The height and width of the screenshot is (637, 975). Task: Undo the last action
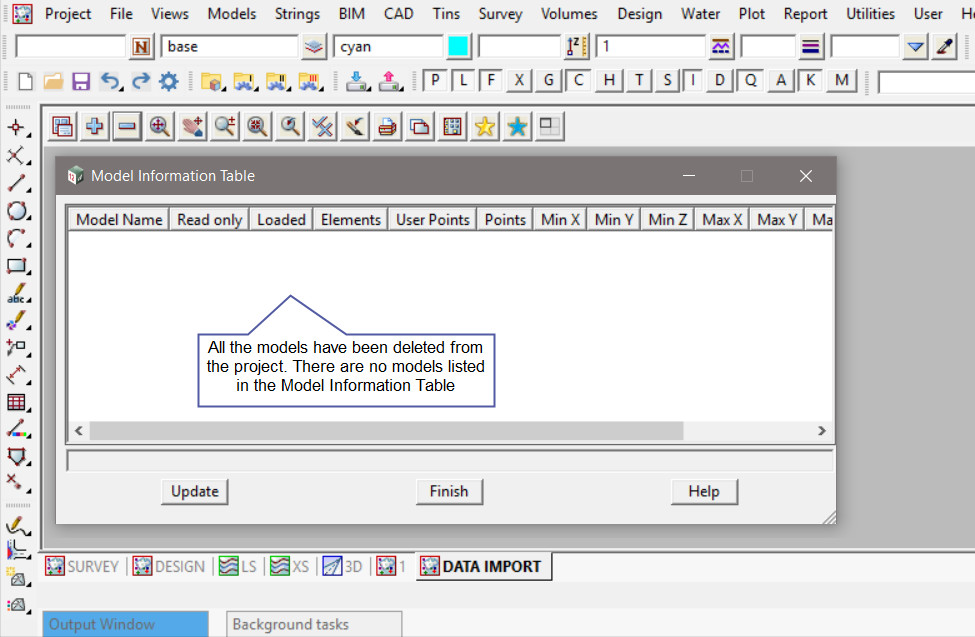pyautogui.click(x=111, y=81)
